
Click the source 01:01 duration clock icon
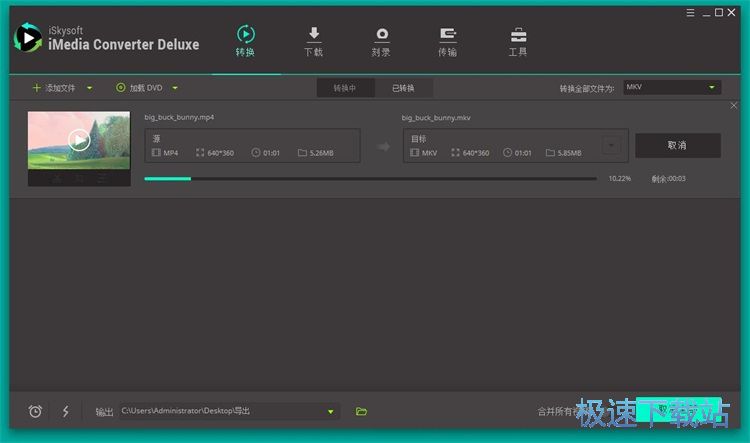(x=256, y=153)
